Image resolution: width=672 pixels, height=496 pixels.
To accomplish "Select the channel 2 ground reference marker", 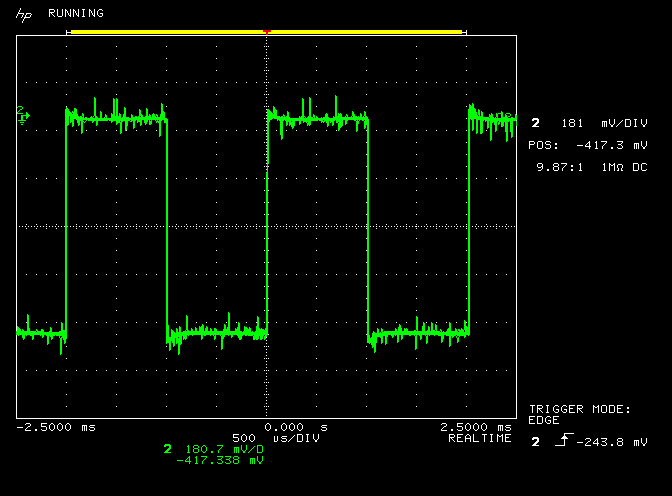I will (22, 115).
